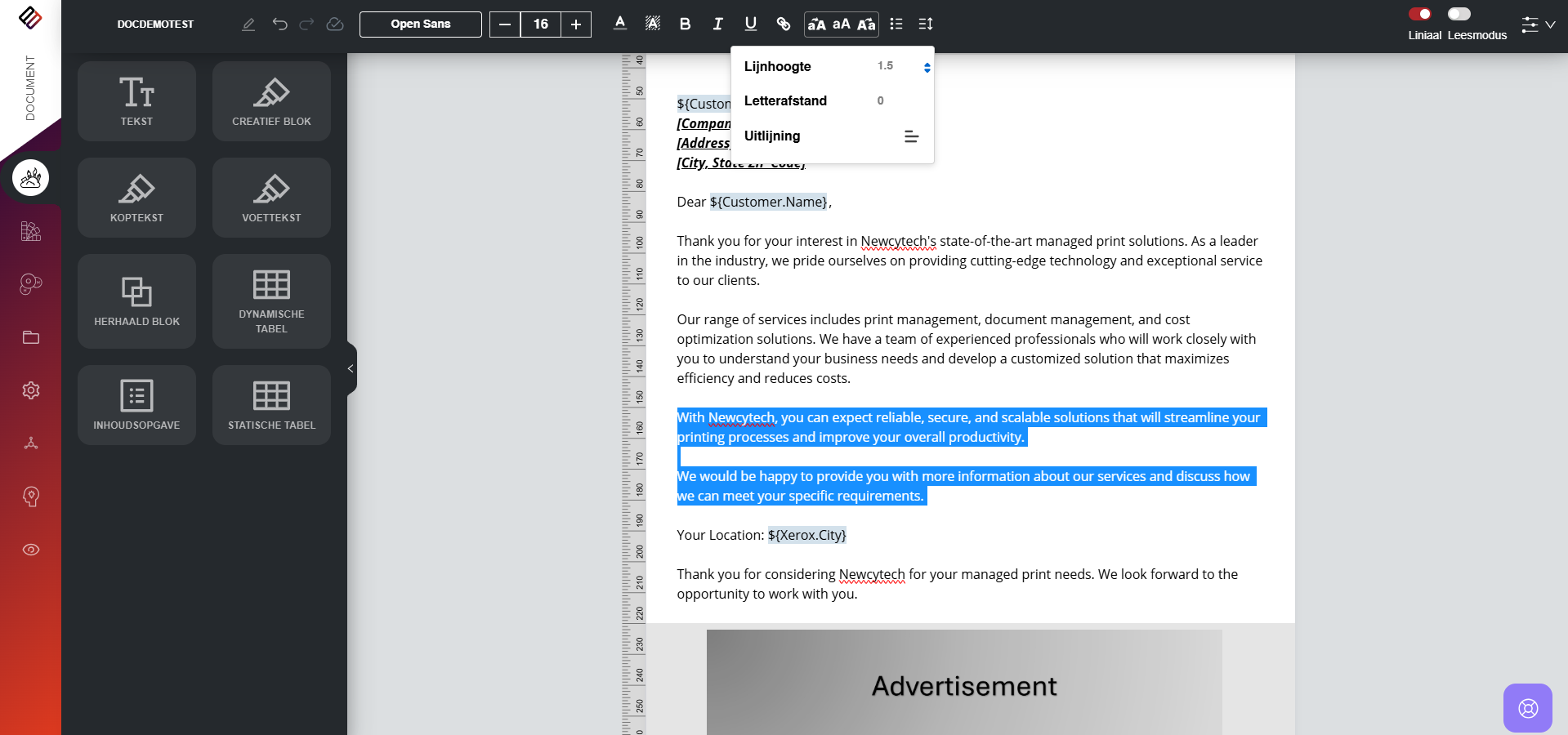Screen dimensions: 1568x735
Task: Open Uitlijning alignment option
Action: (911, 136)
